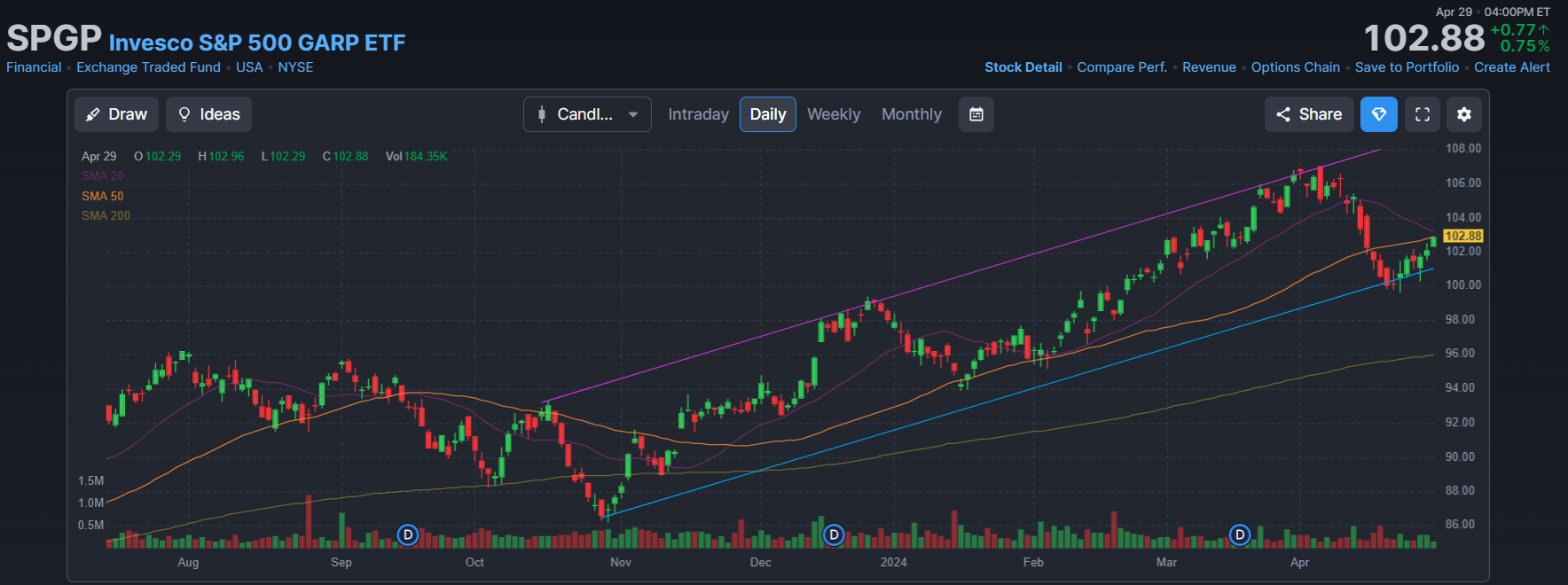Open Compare Perf. link

[1122, 67]
